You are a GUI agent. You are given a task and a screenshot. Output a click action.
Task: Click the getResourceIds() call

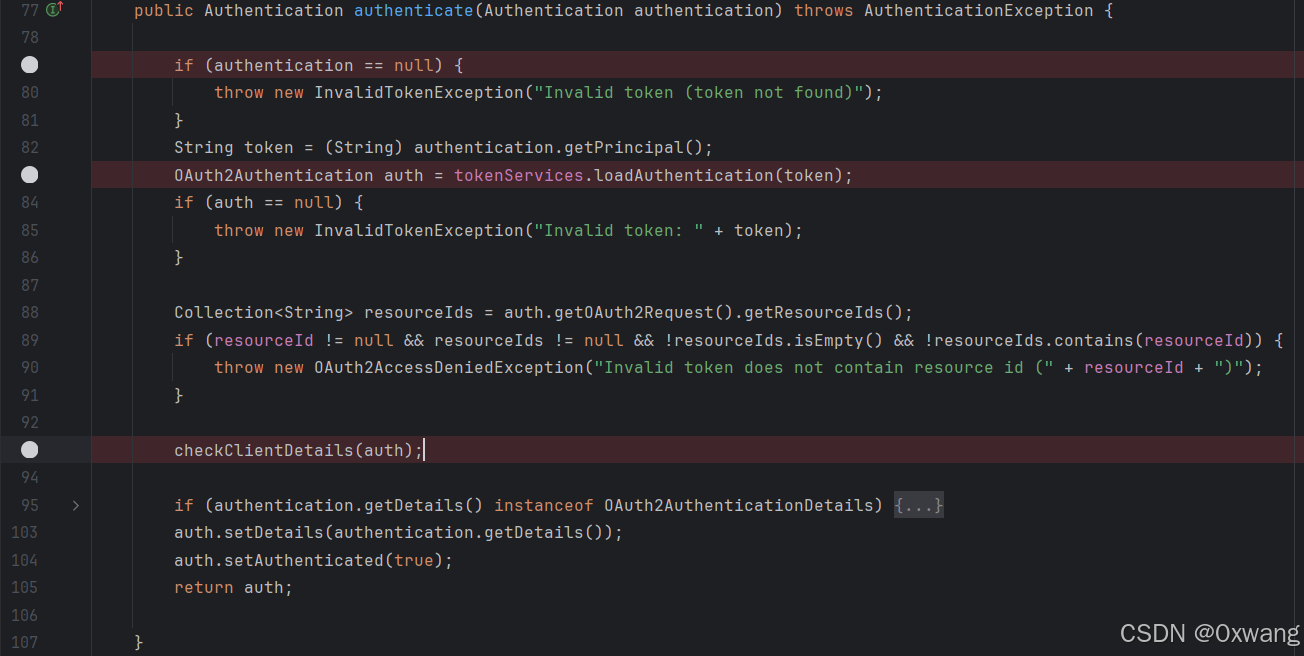click(824, 312)
